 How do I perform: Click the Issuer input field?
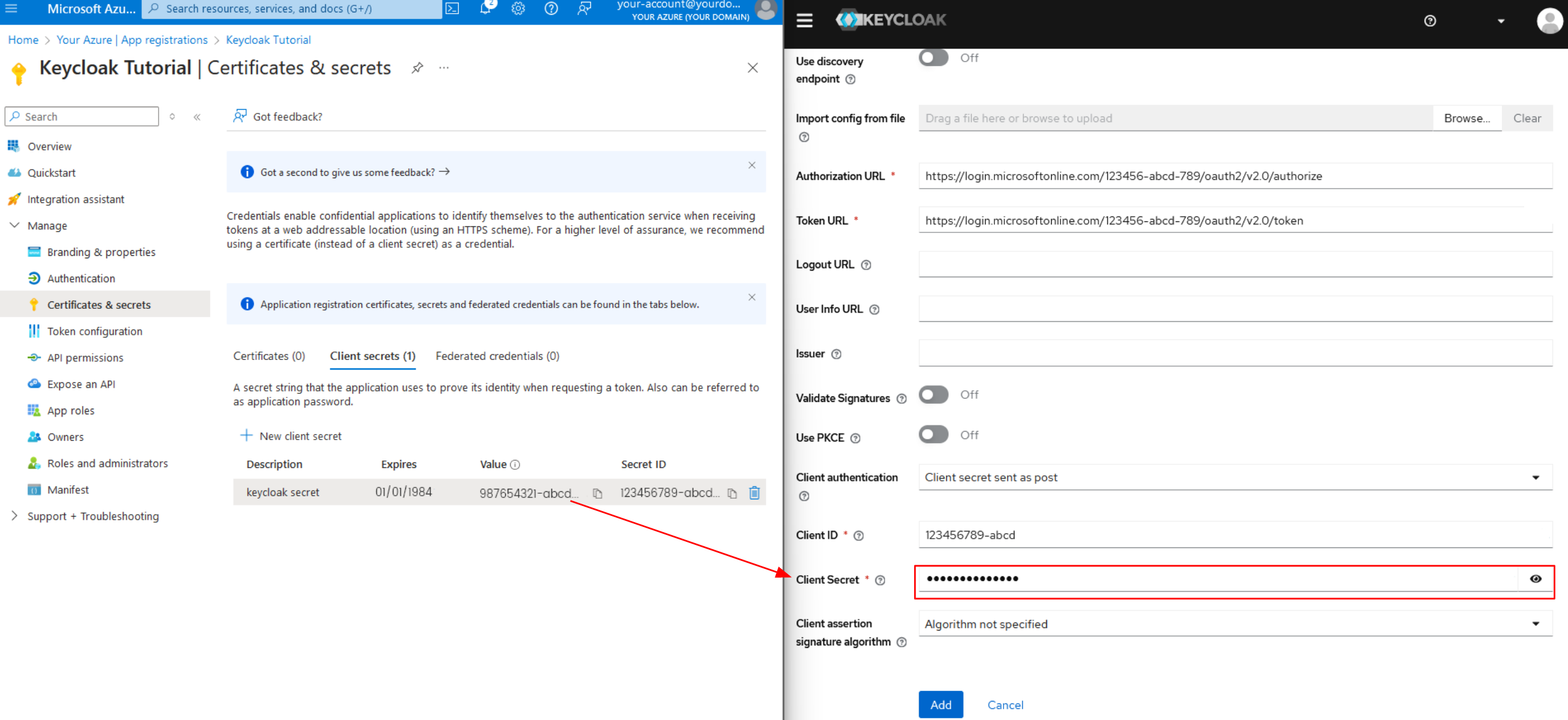coord(1235,353)
